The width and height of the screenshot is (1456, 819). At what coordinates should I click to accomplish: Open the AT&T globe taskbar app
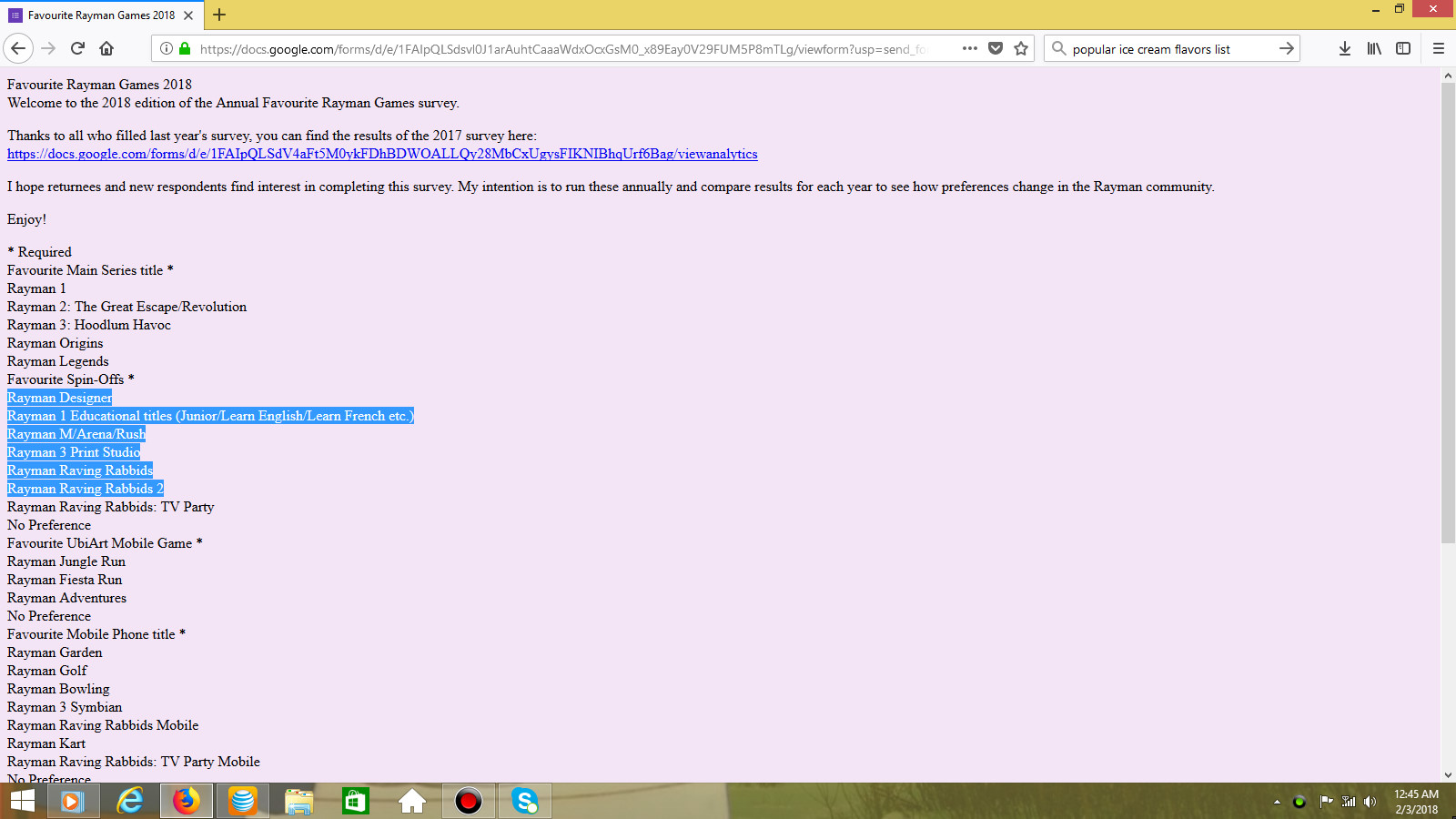243,801
